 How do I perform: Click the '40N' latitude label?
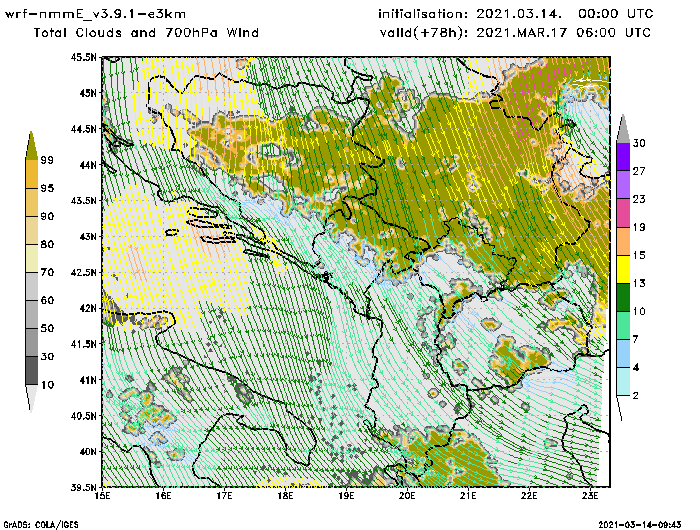(x=88, y=451)
